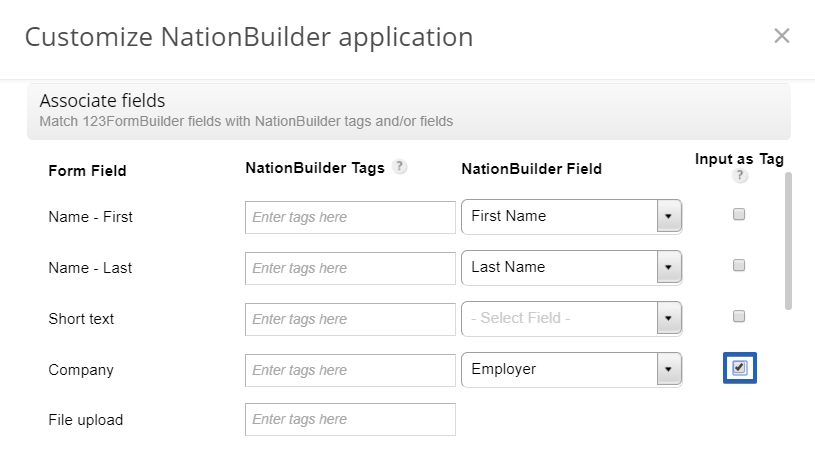815x468 pixels.
Task: Focus the tags input for Name - First
Action: point(350,217)
